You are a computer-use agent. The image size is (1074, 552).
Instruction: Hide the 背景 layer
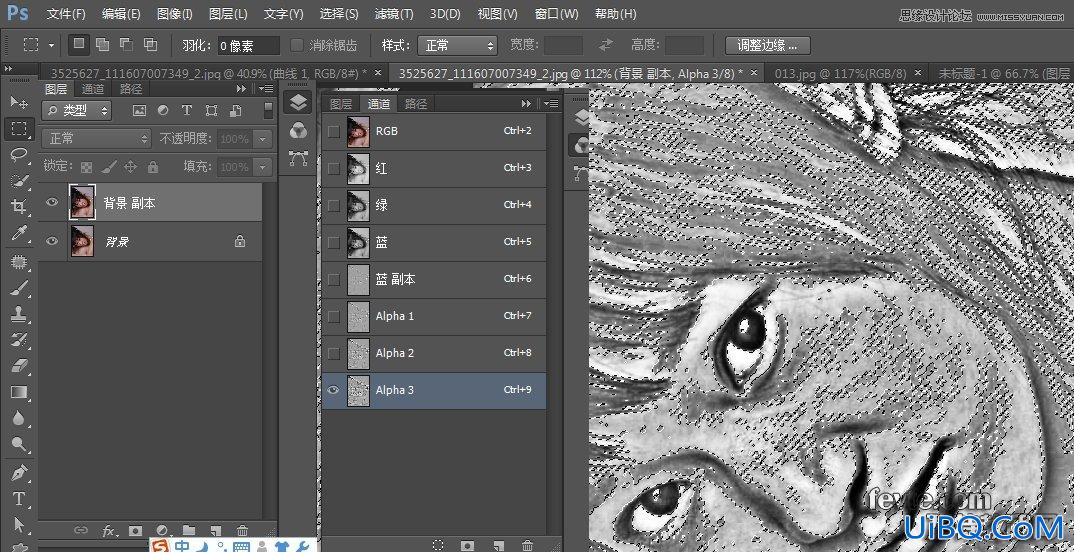click(52, 241)
